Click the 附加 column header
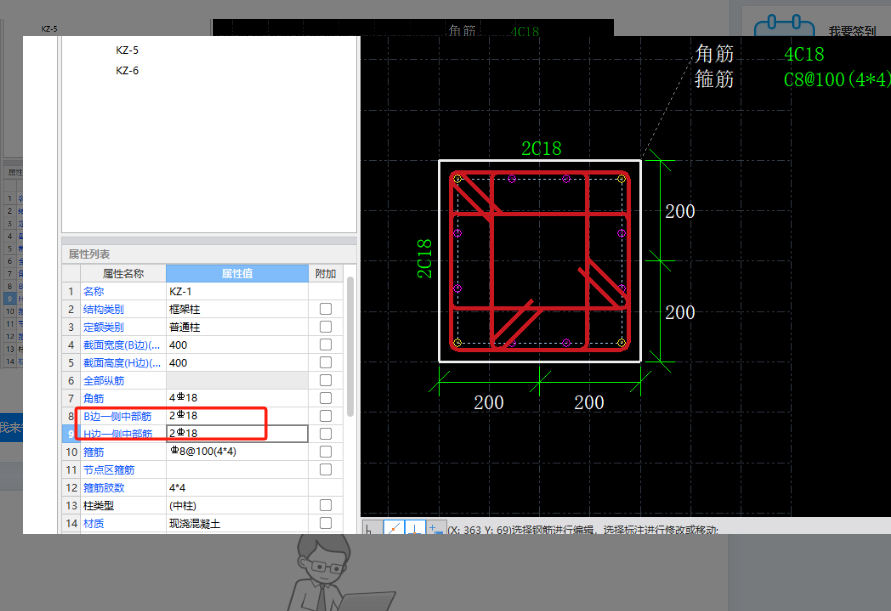 click(x=326, y=273)
